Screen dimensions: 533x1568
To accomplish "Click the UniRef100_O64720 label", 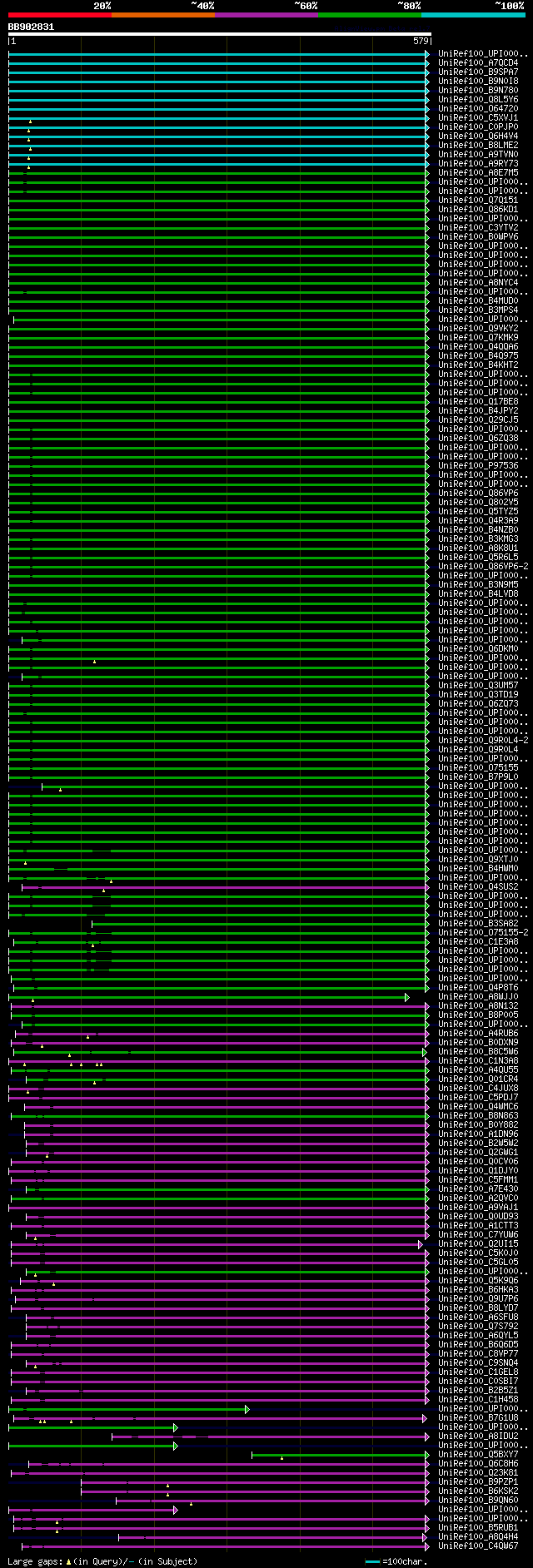I will pos(478,109).
